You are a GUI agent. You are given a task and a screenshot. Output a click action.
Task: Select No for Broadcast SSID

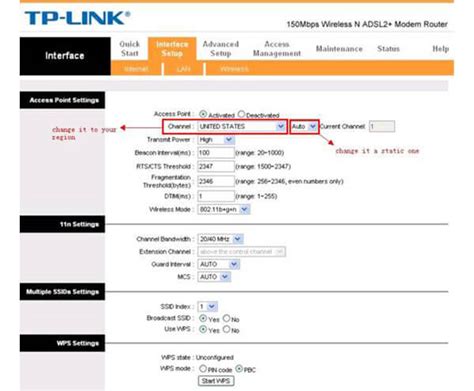226,318
